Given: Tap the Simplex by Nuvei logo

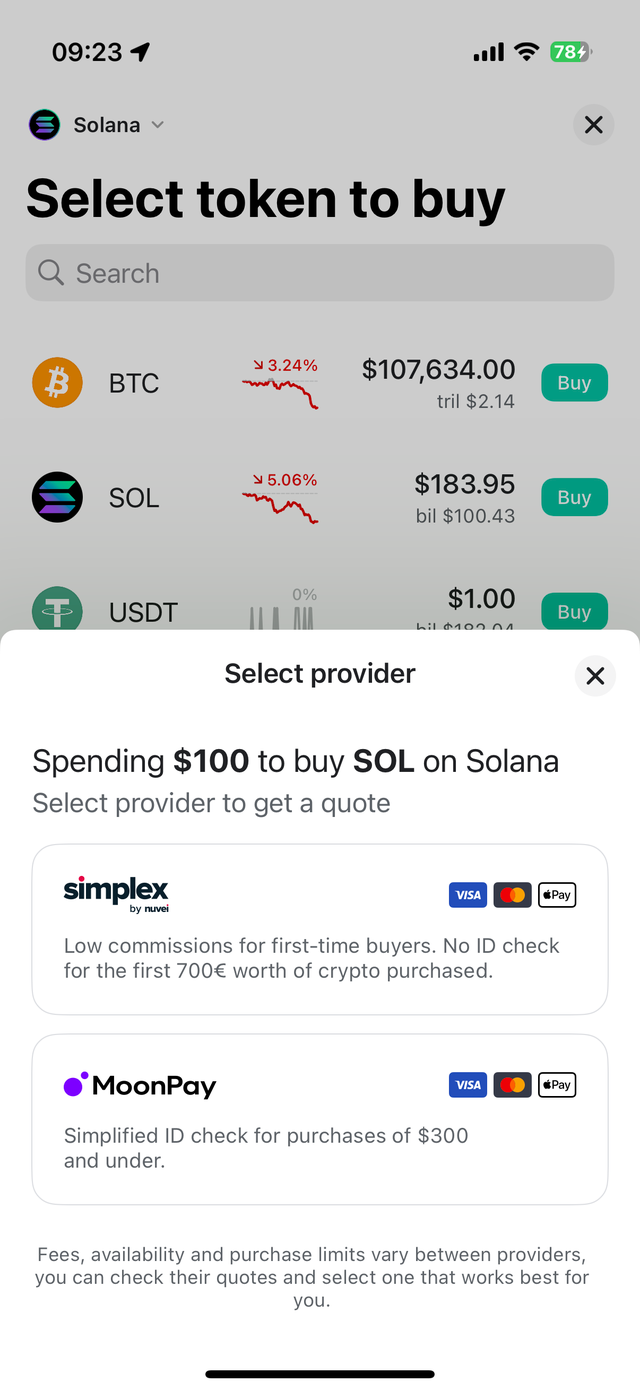Looking at the screenshot, I should (x=116, y=893).
